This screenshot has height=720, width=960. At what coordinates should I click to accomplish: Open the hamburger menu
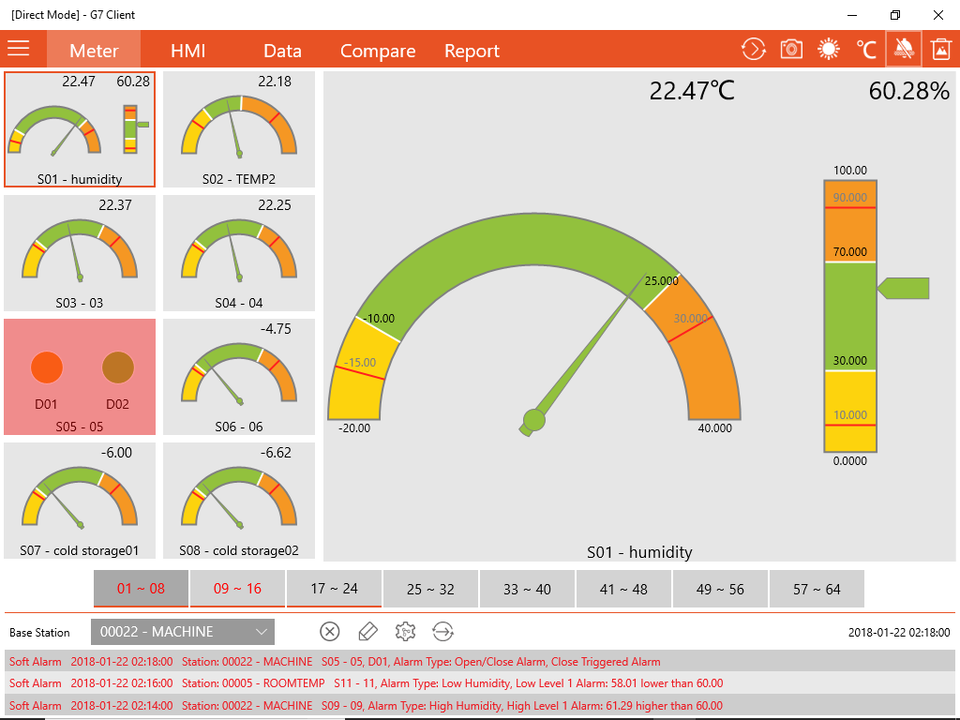(19, 49)
